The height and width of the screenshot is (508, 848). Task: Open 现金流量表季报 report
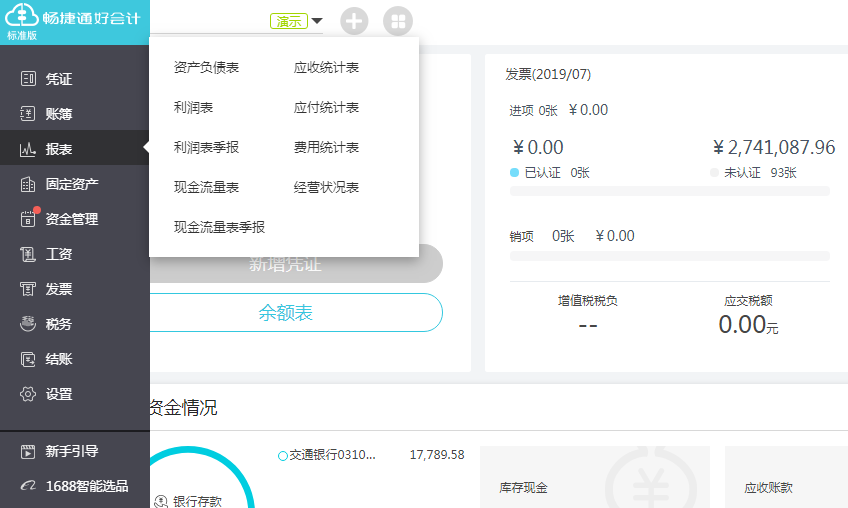pos(219,227)
